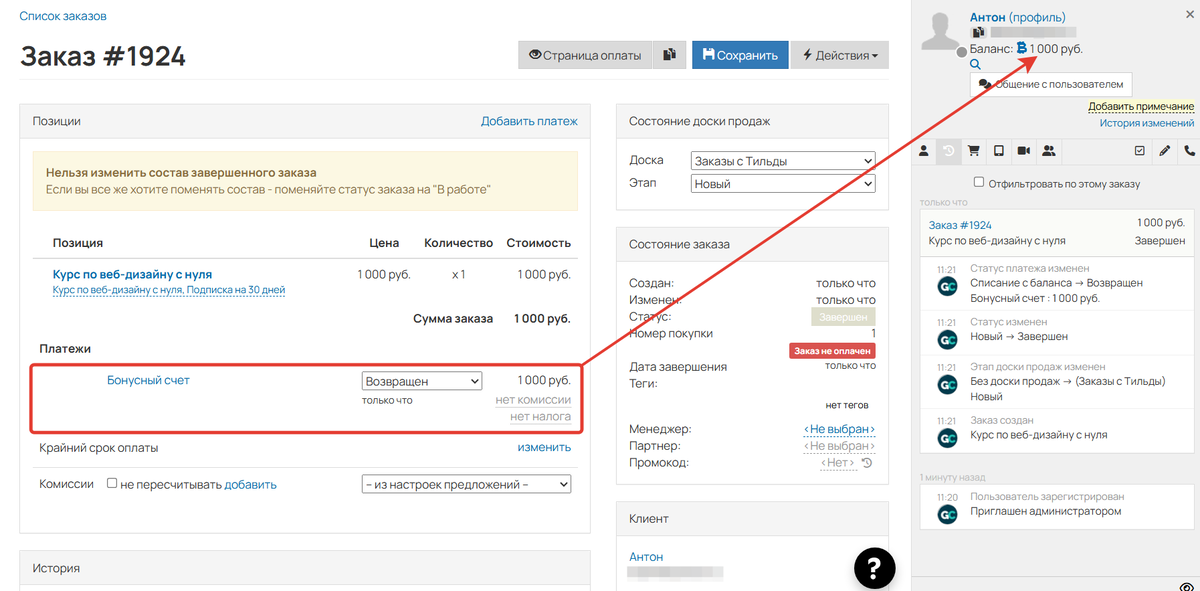Open the tablet icon tab

998,151
